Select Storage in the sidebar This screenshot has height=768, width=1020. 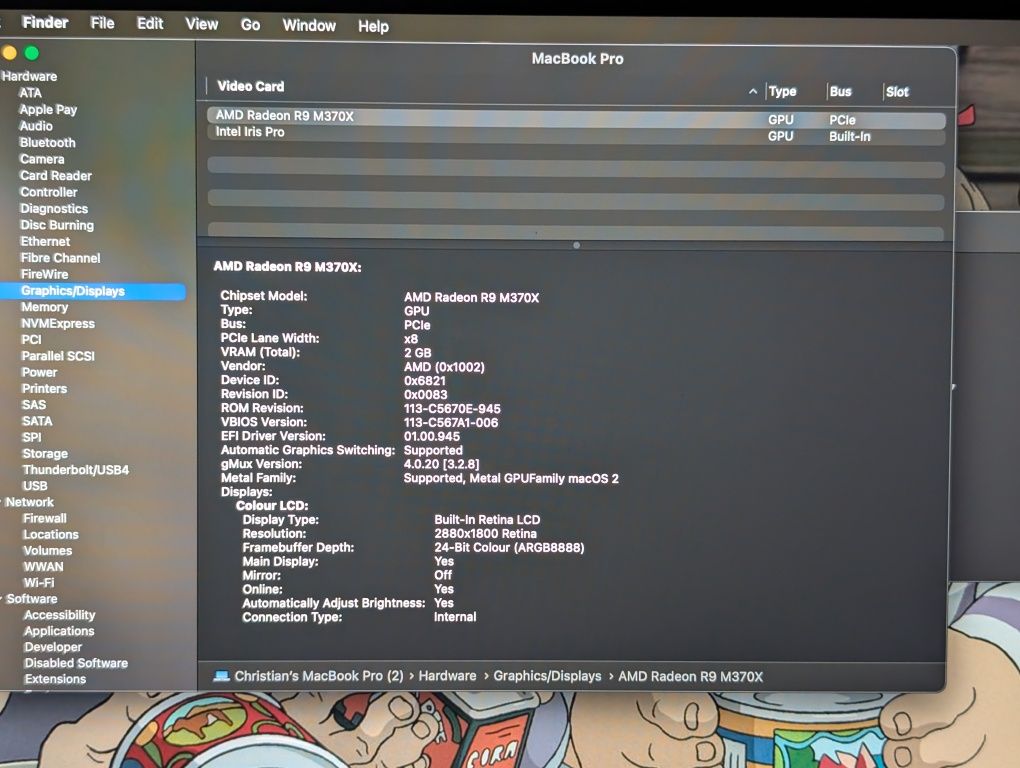click(x=45, y=453)
